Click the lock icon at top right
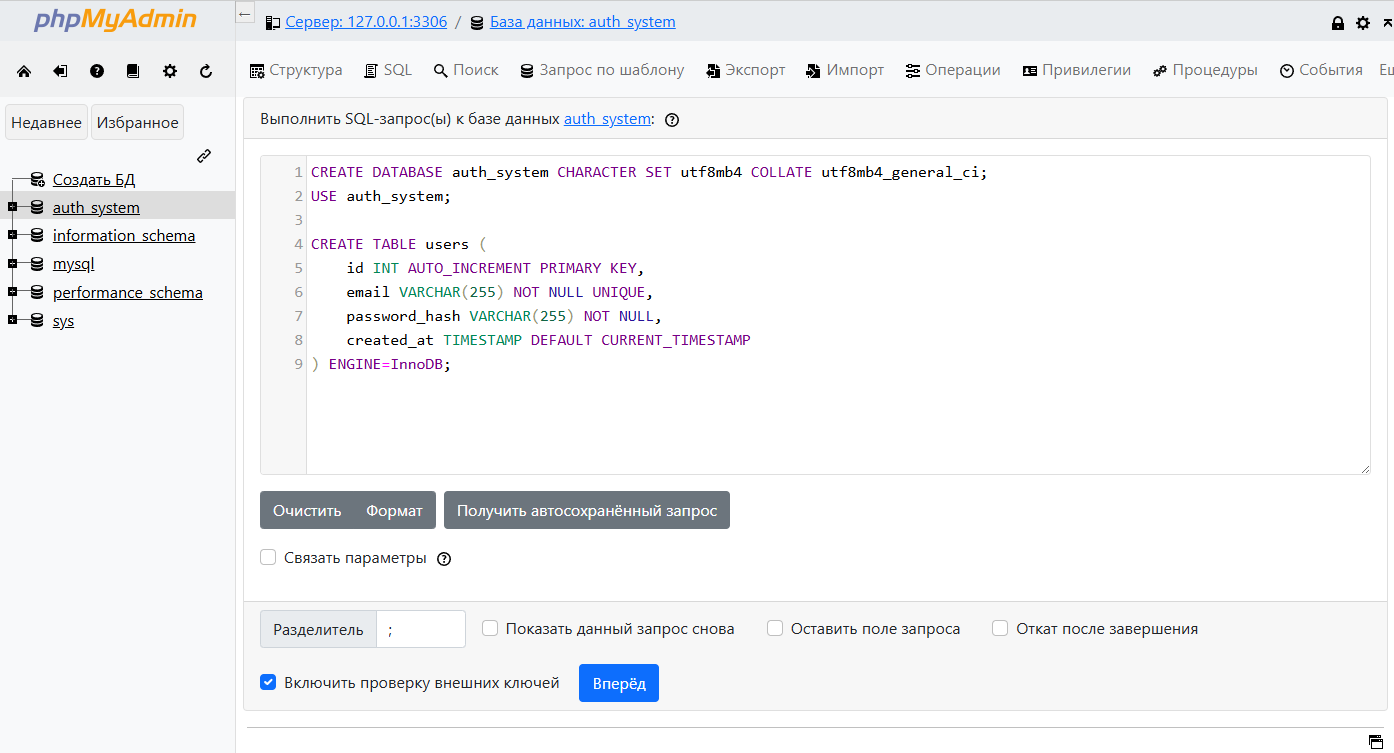The width and height of the screenshot is (1394, 753). [x=1338, y=23]
